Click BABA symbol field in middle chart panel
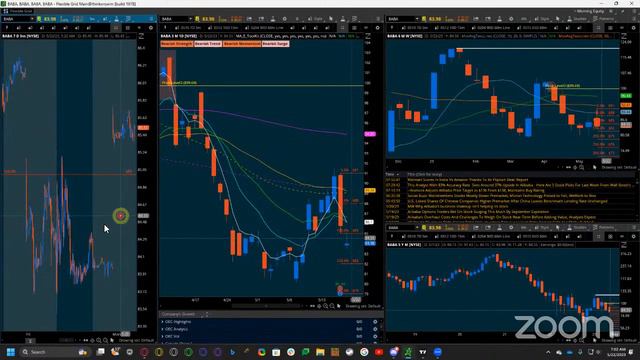640x360 pixels. point(174,19)
